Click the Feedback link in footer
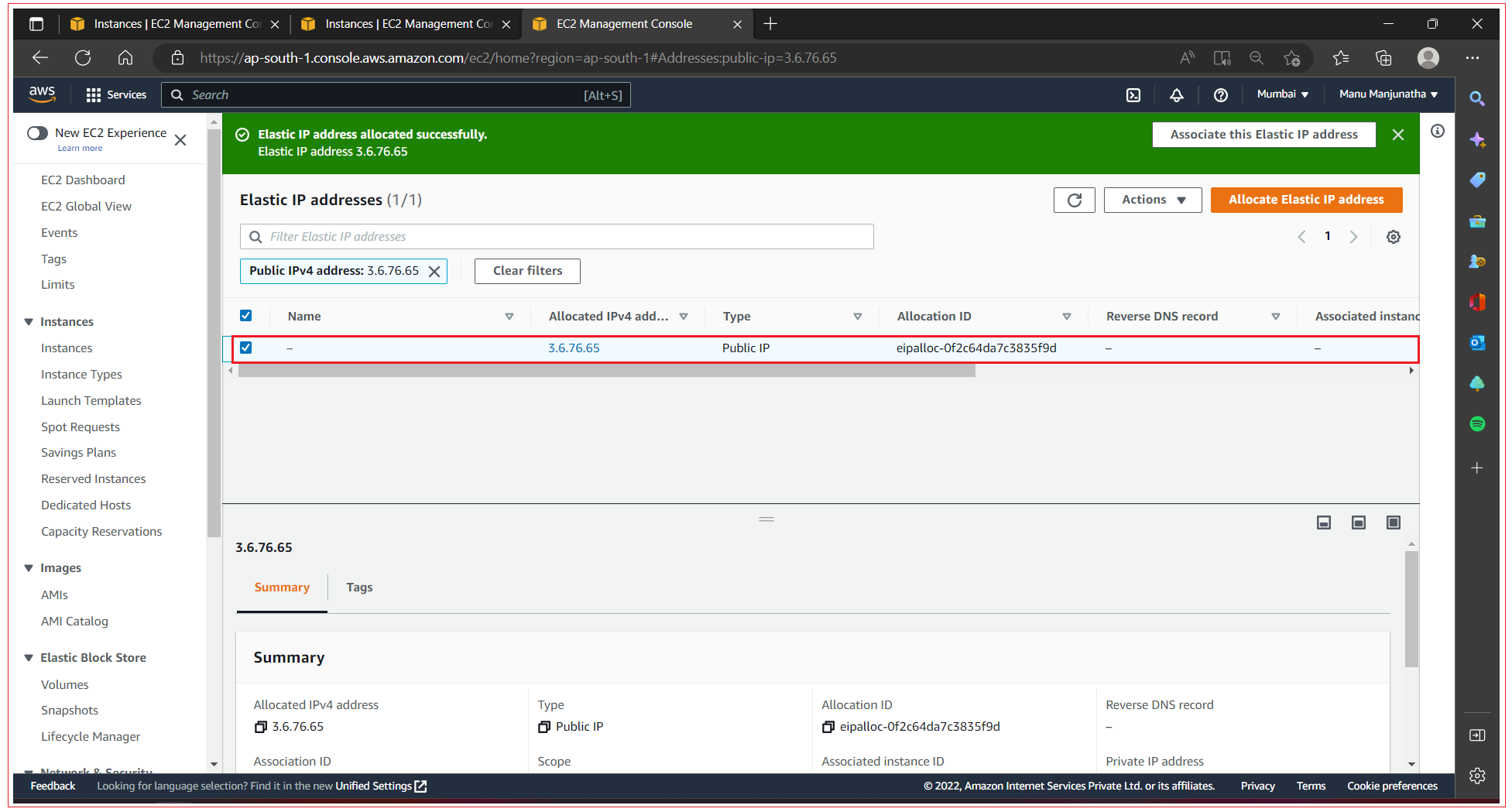The width and height of the screenshot is (1512, 812). coord(53,786)
